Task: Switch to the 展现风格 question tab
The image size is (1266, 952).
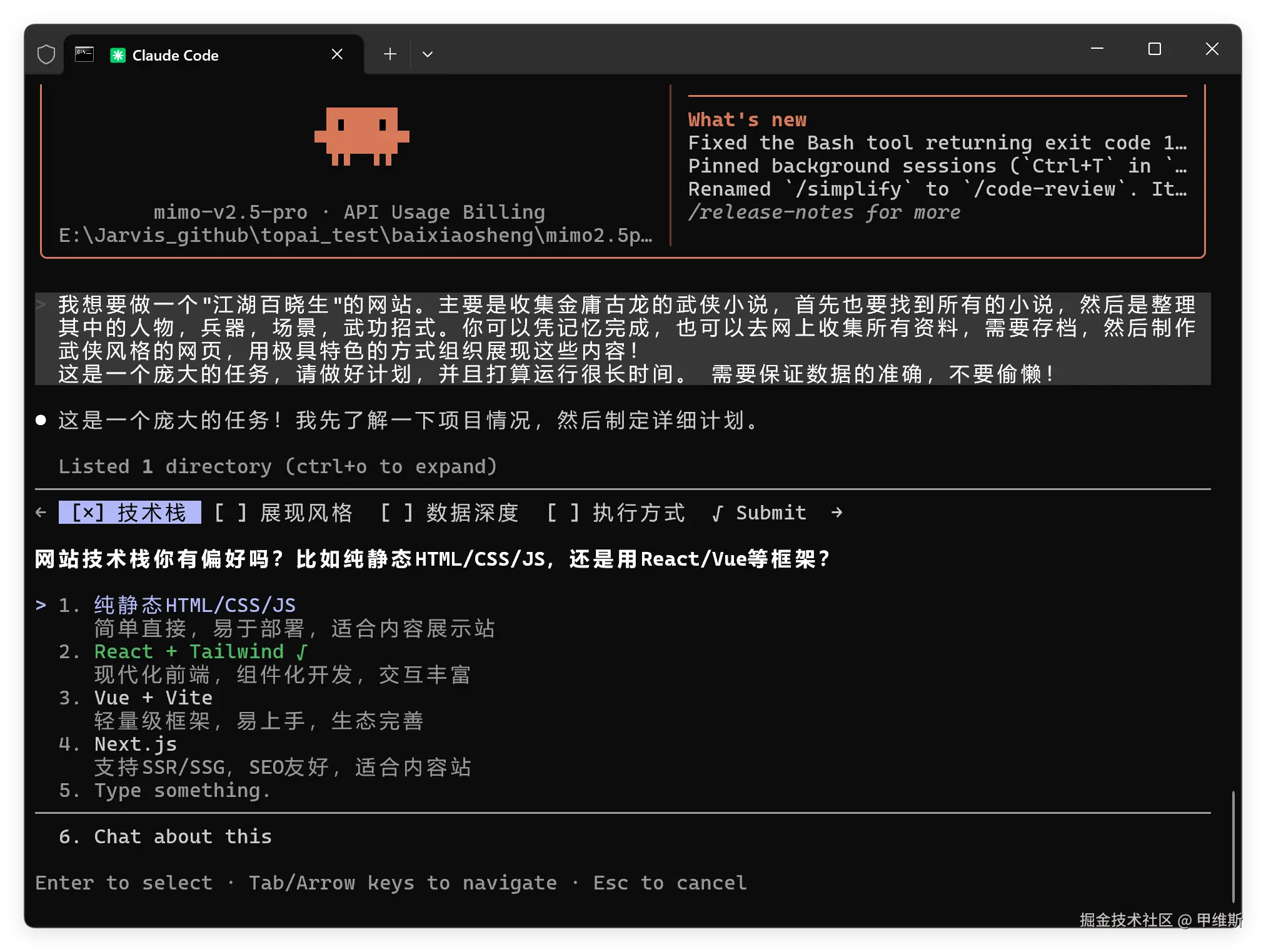Action: pos(283,513)
